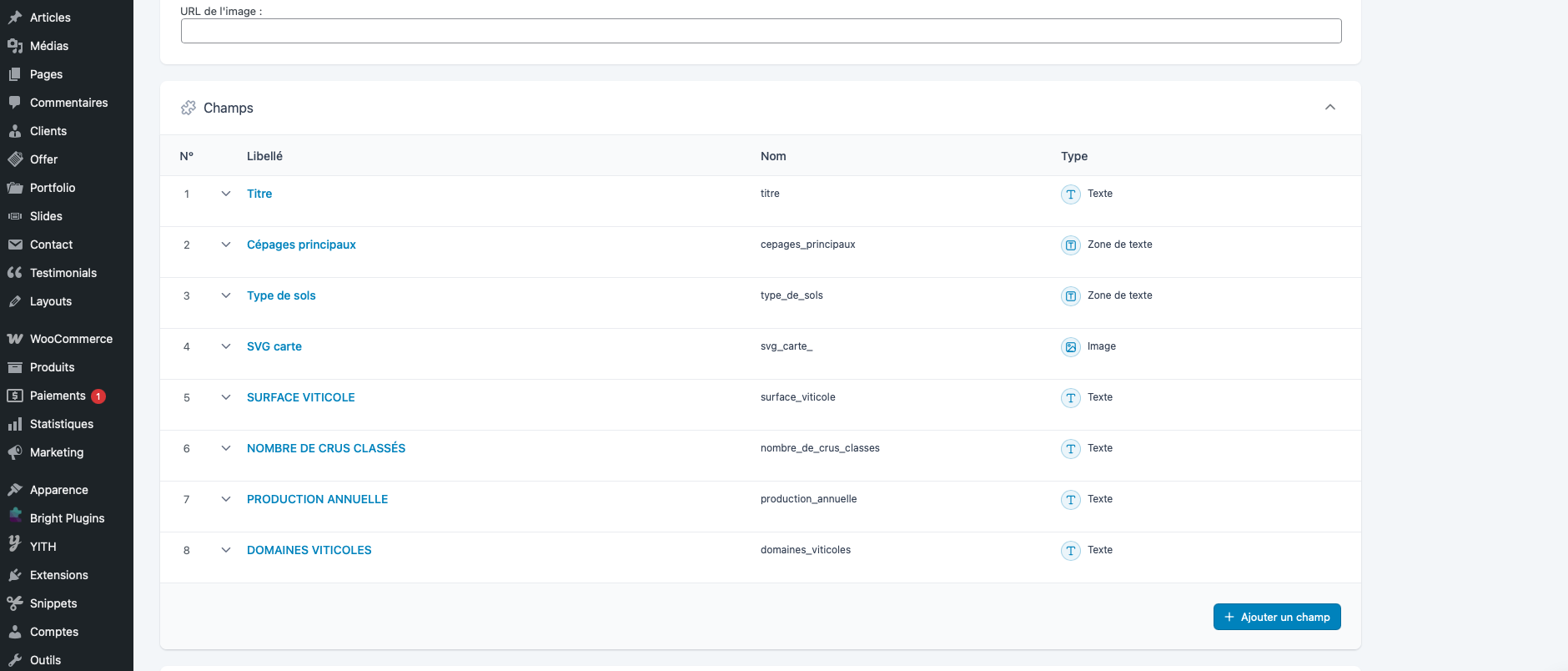Open the Titre field link
Viewport: 1568px width, 671px height.
coord(259,194)
